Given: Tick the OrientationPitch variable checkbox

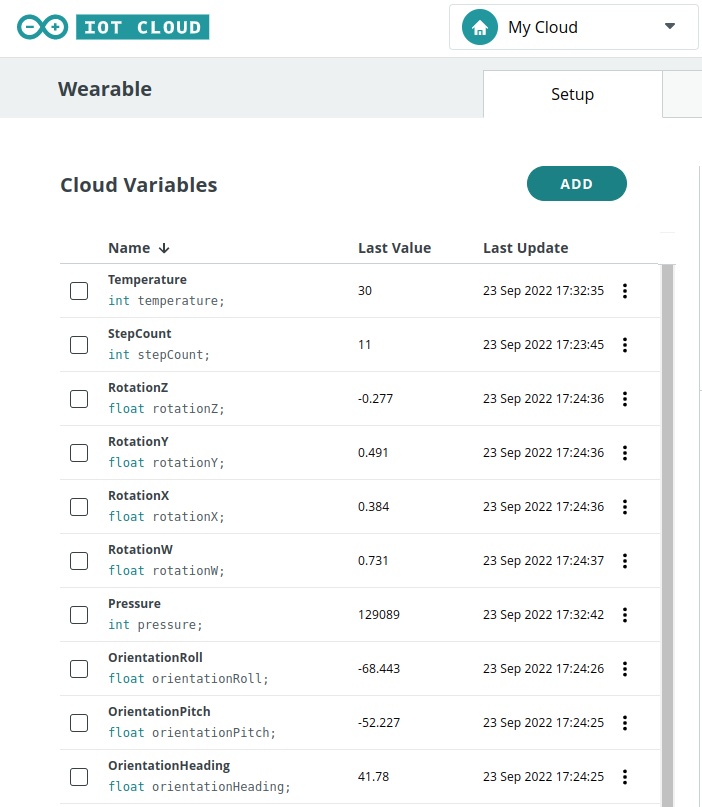Looking at the screenshot, I should point(79,723).
